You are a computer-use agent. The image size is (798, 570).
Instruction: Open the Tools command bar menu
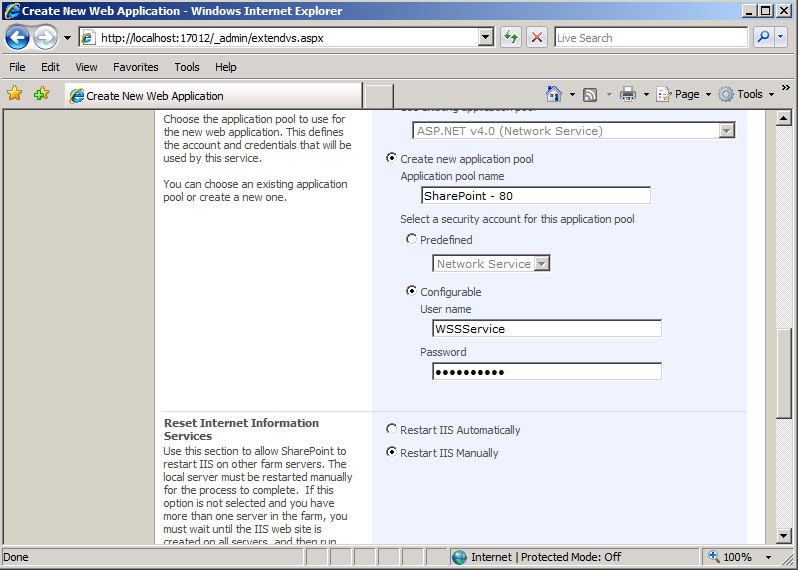tap(747, 94)
